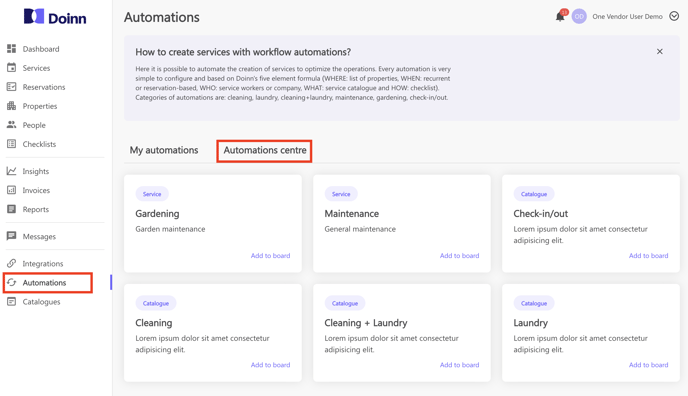Click the 'Garden maintenance' description text
This screenshot has height=396, width=688.
point(170,229)
